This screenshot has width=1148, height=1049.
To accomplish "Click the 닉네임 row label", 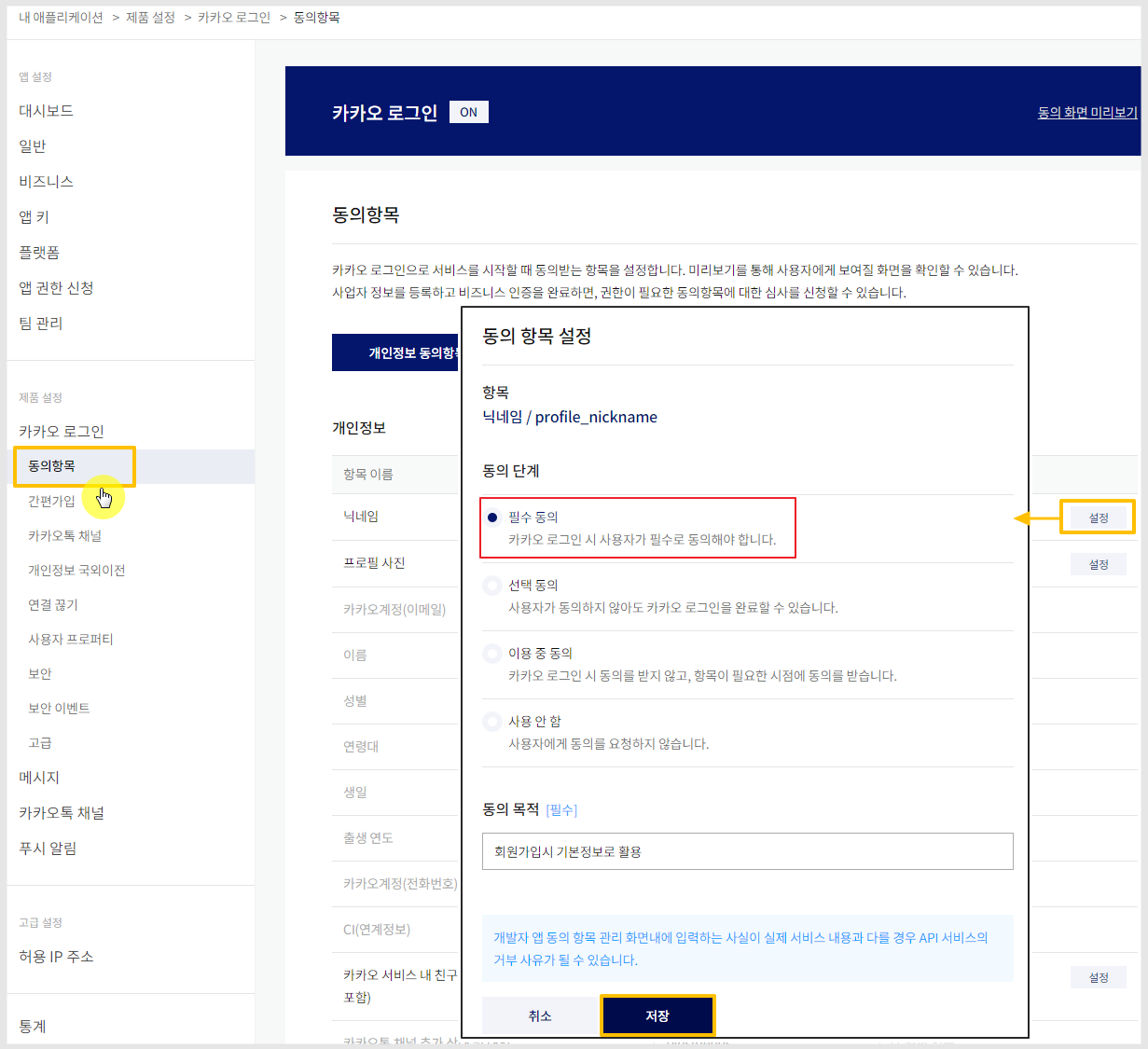I will pyautogui.click(x=361, y=517).
